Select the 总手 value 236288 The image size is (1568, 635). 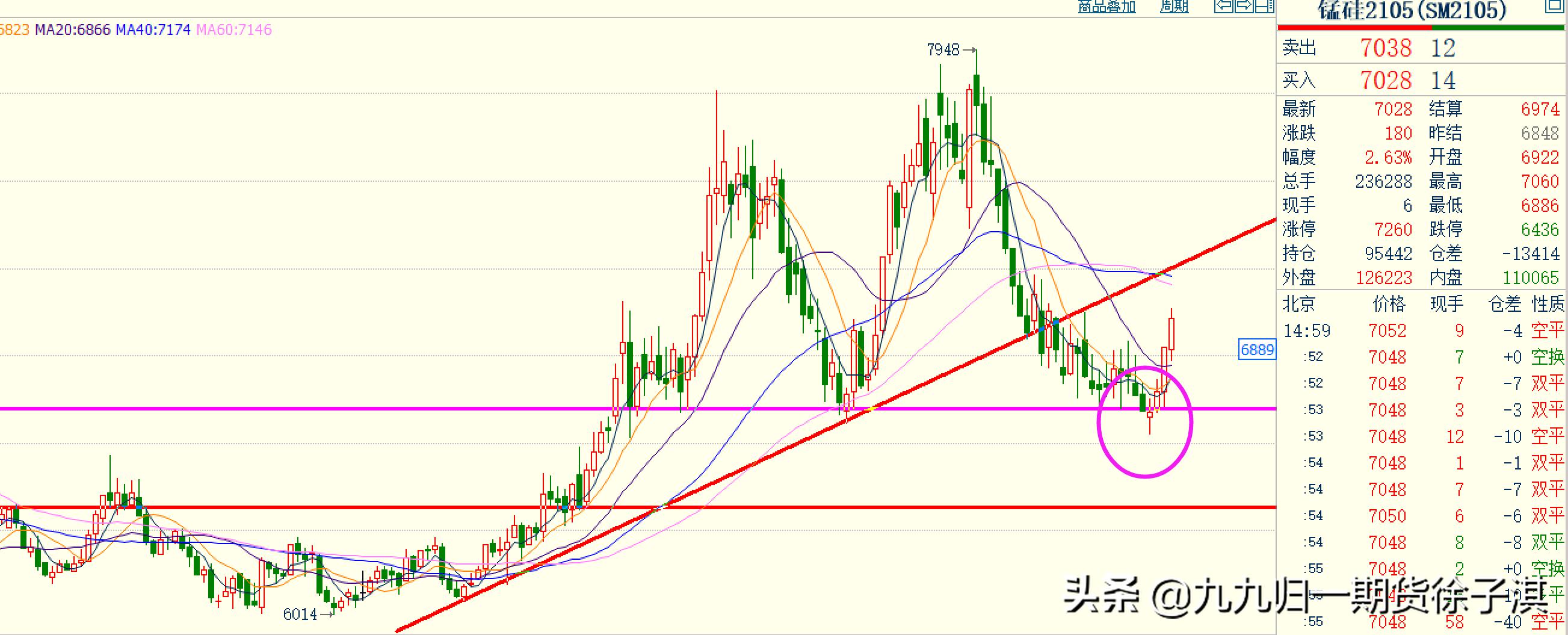[1383, 181]
